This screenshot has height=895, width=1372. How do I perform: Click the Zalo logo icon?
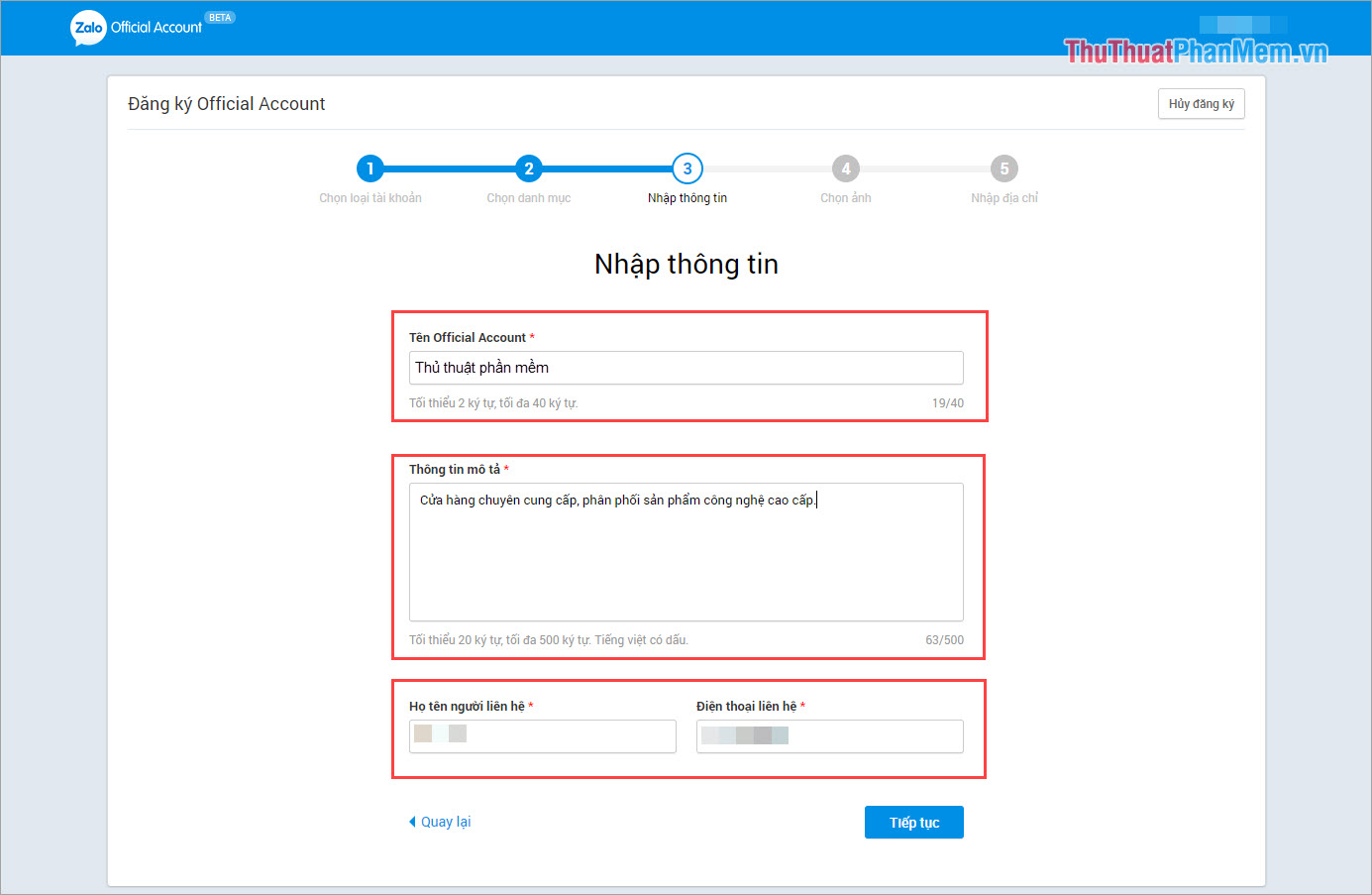pos(88,28)
